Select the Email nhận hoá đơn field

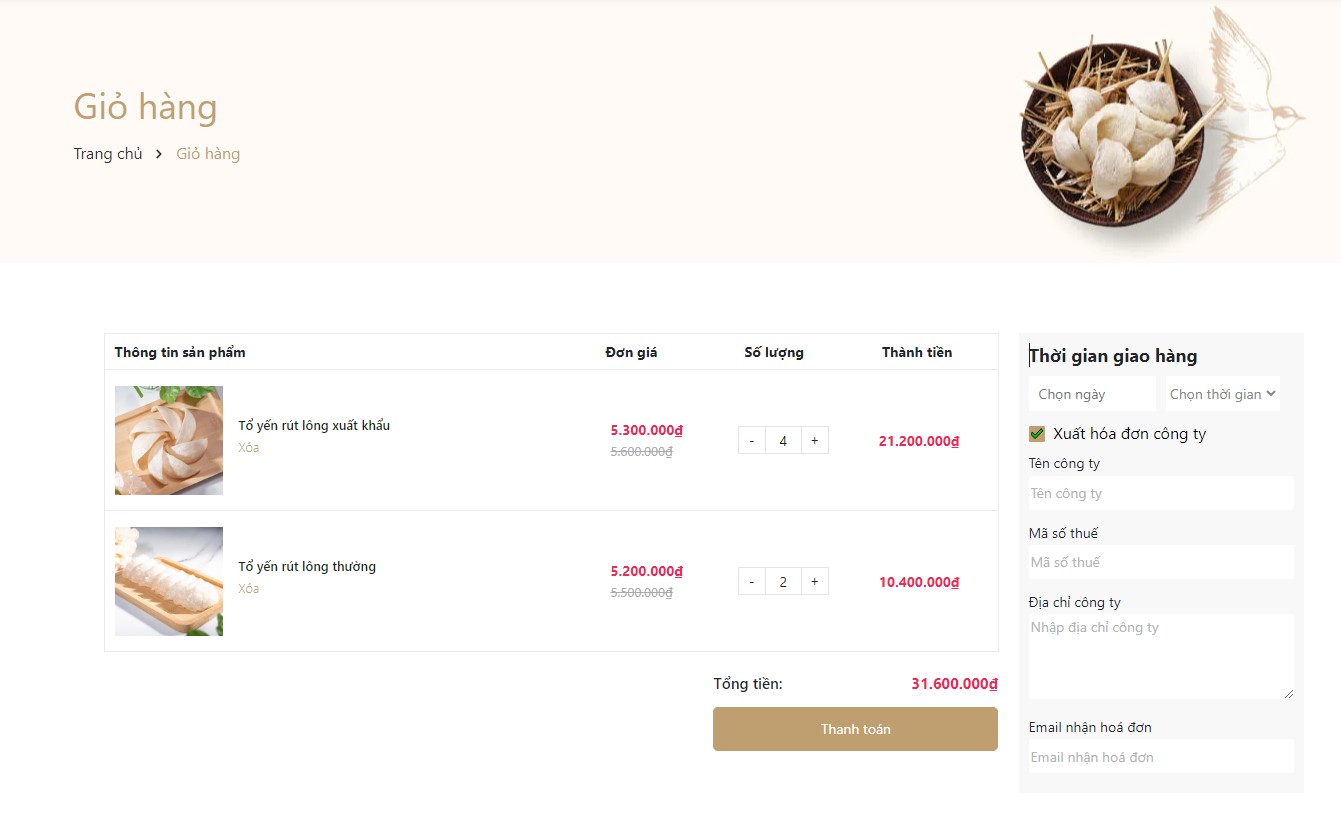tap(1160, 757)
